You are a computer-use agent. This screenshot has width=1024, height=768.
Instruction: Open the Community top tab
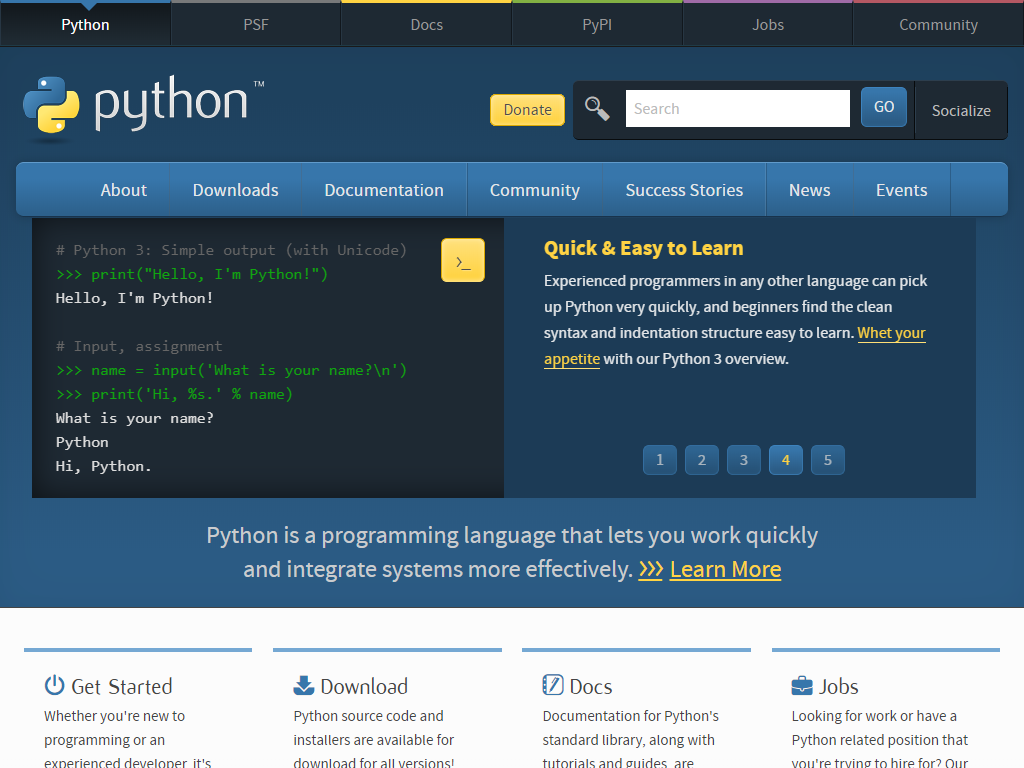point(938,25)
